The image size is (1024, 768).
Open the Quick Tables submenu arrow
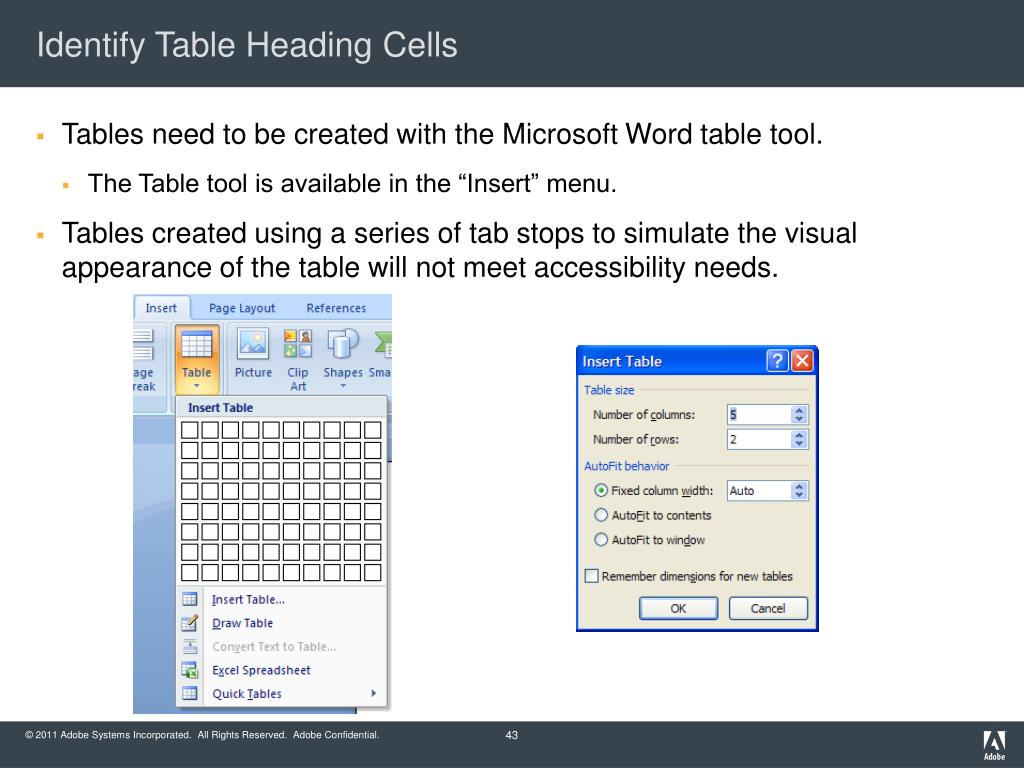[374, 693]
